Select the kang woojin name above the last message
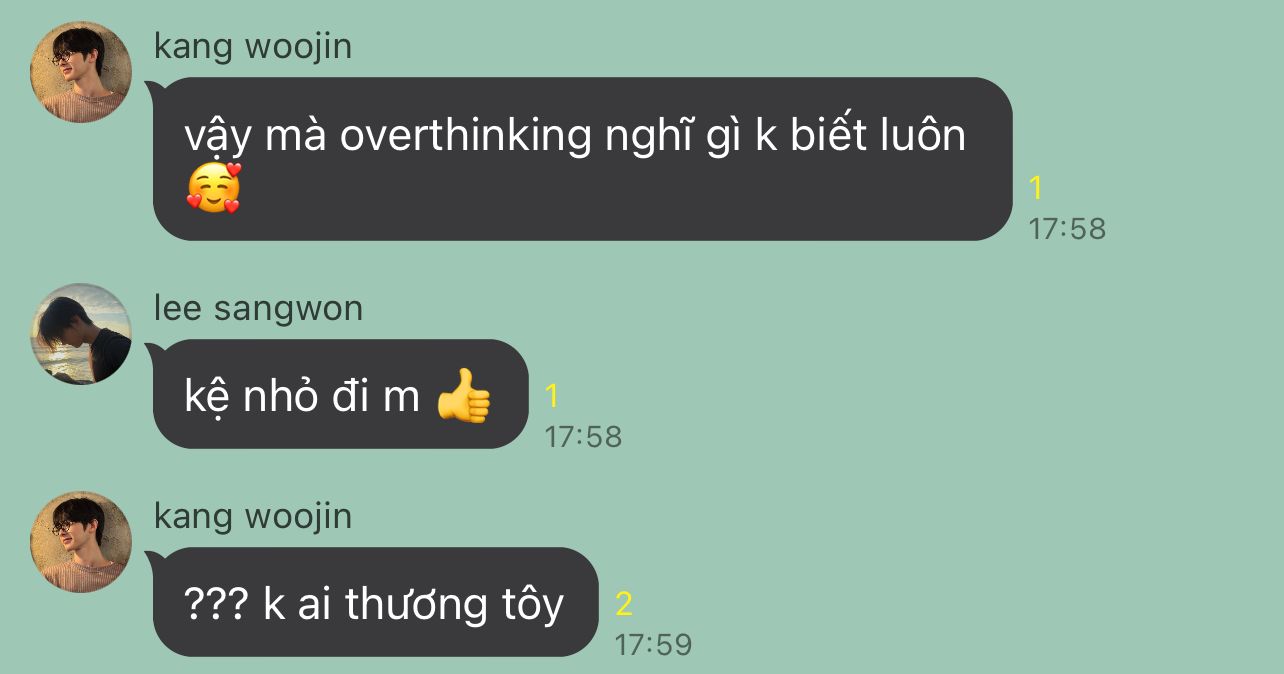This screenshot has height=674, width=1284. point(253,516)
